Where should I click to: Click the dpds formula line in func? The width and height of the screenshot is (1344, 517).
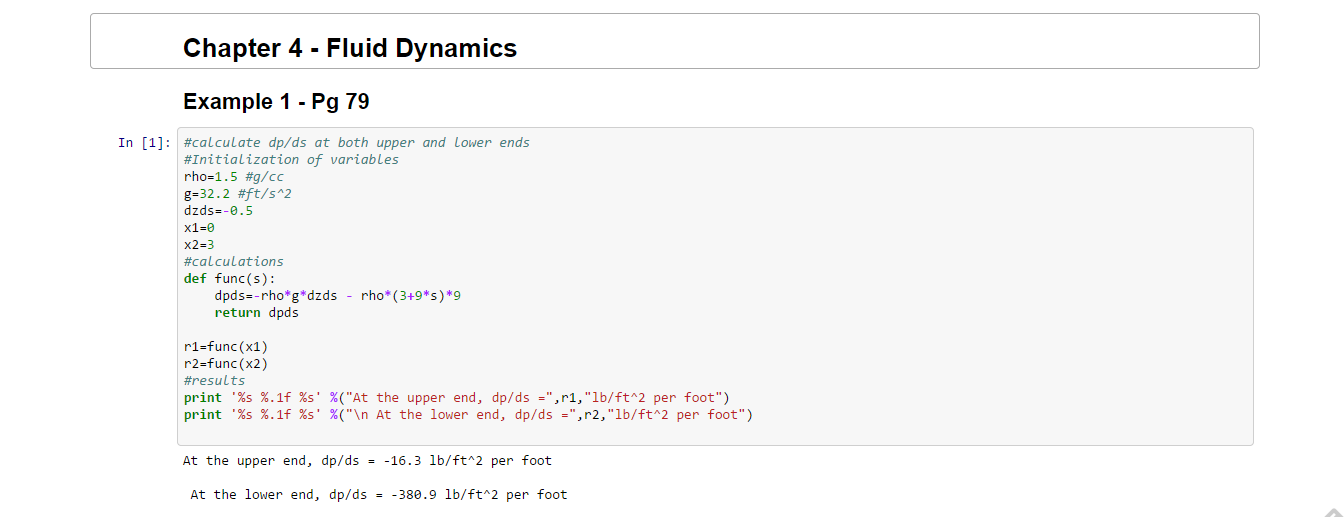337,296
